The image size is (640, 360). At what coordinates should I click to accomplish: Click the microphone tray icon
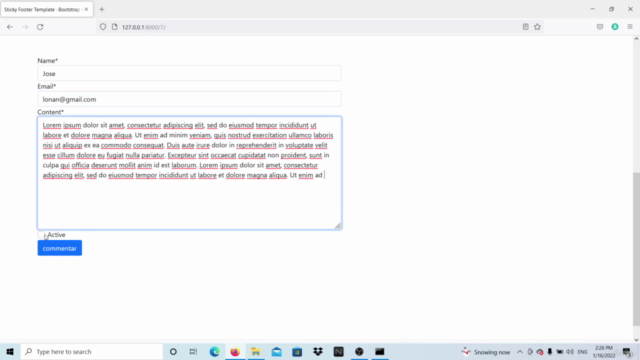[x=550, y=352]
